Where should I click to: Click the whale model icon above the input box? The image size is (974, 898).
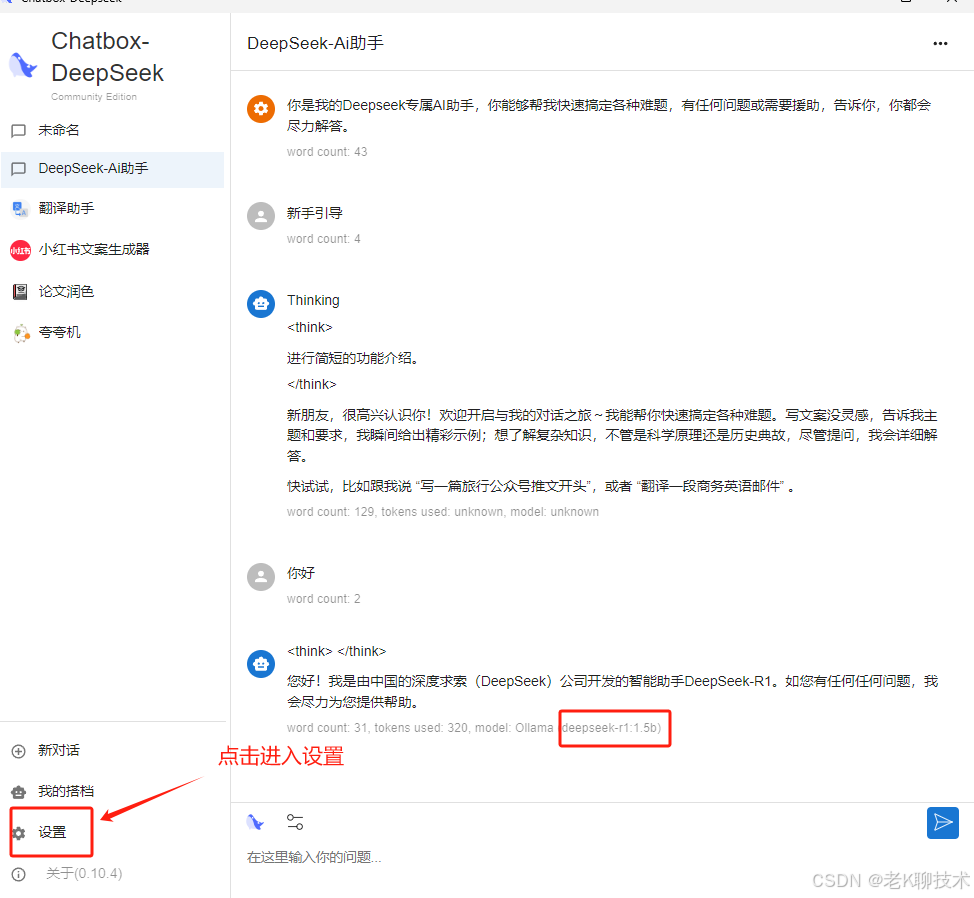point(255,822)
